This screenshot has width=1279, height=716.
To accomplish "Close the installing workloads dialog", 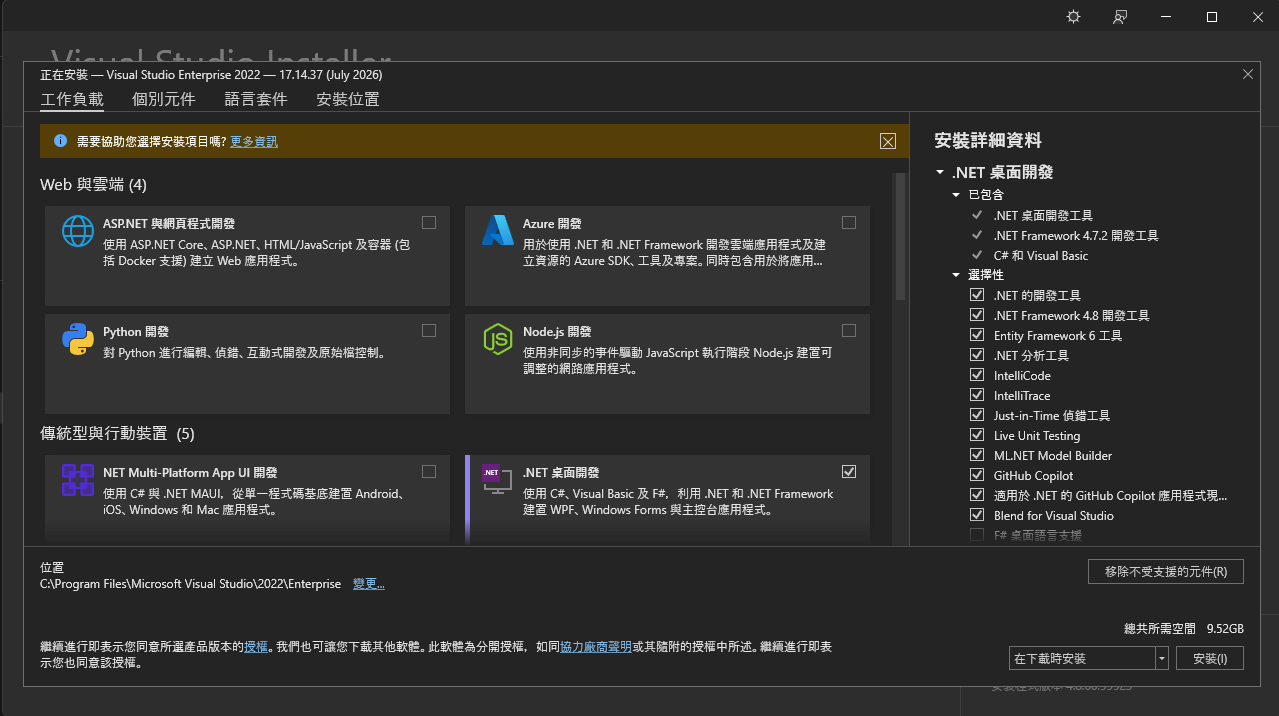I will click(x=1247, y=74).
